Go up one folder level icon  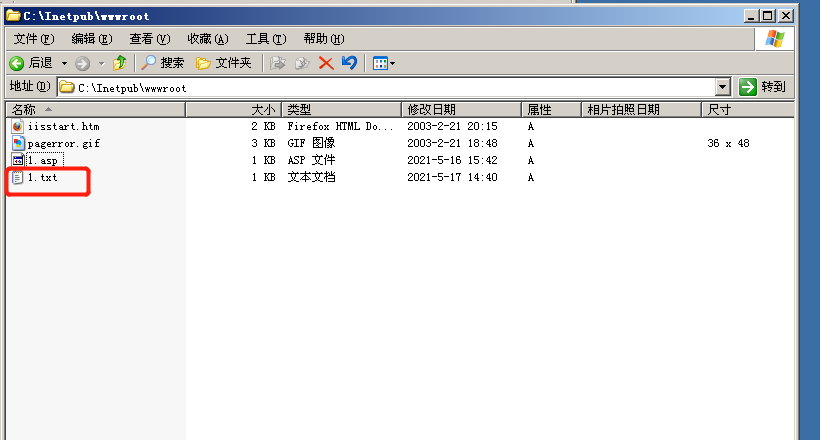tap(119, 63)
